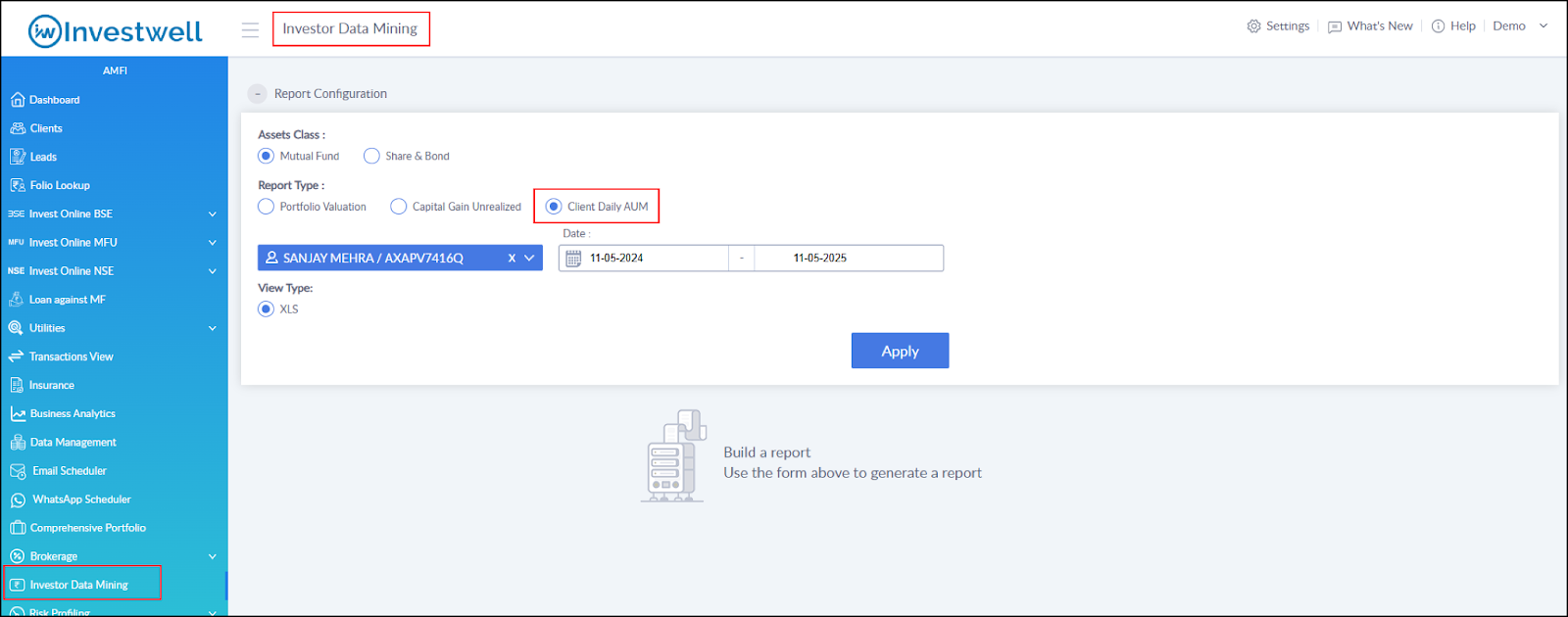Click the AMFI label in sidebar
Image resolution: width=1568 pixels, height=617 pixels.
click(115, 71)
